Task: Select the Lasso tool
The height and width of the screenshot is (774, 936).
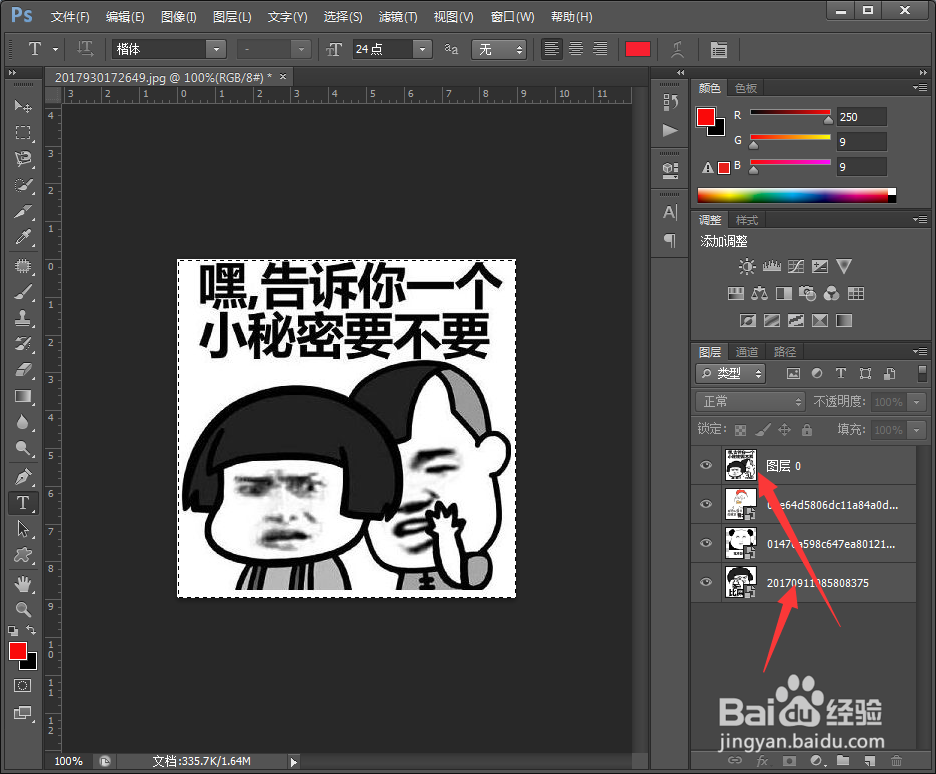Action: (23, 159)
